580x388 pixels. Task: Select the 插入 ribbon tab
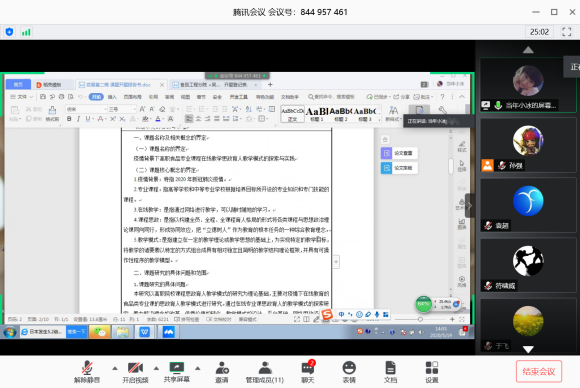[112, 97]
